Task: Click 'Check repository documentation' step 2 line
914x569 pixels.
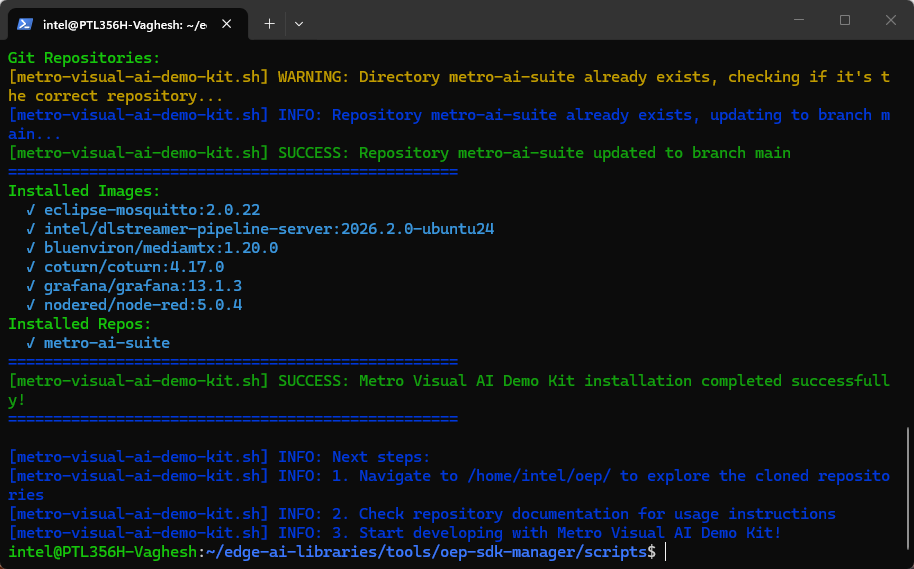Action: pos(422,514)
